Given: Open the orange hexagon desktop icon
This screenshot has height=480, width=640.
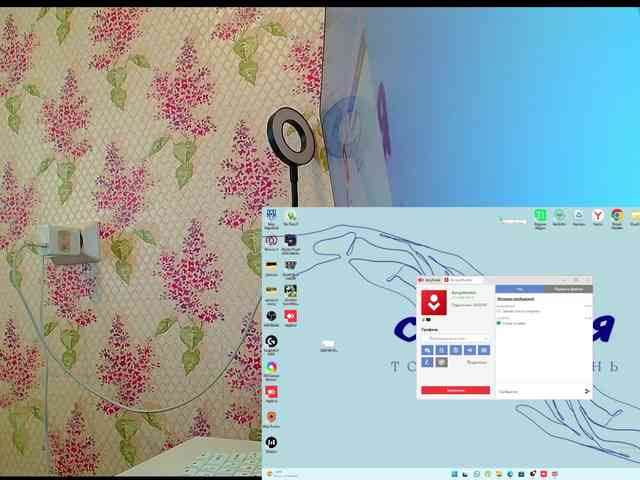Looking at the screenshot, I should 271,419.
